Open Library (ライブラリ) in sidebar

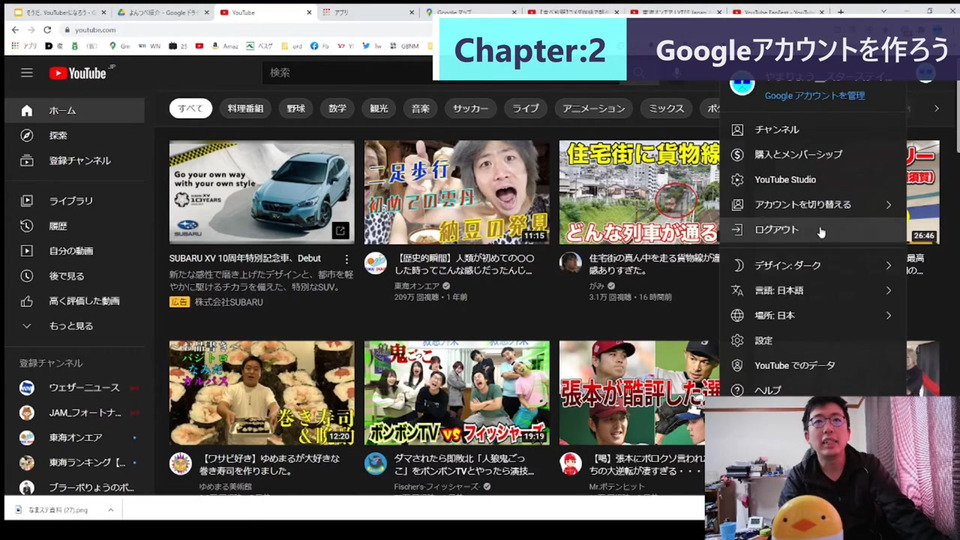75,201
